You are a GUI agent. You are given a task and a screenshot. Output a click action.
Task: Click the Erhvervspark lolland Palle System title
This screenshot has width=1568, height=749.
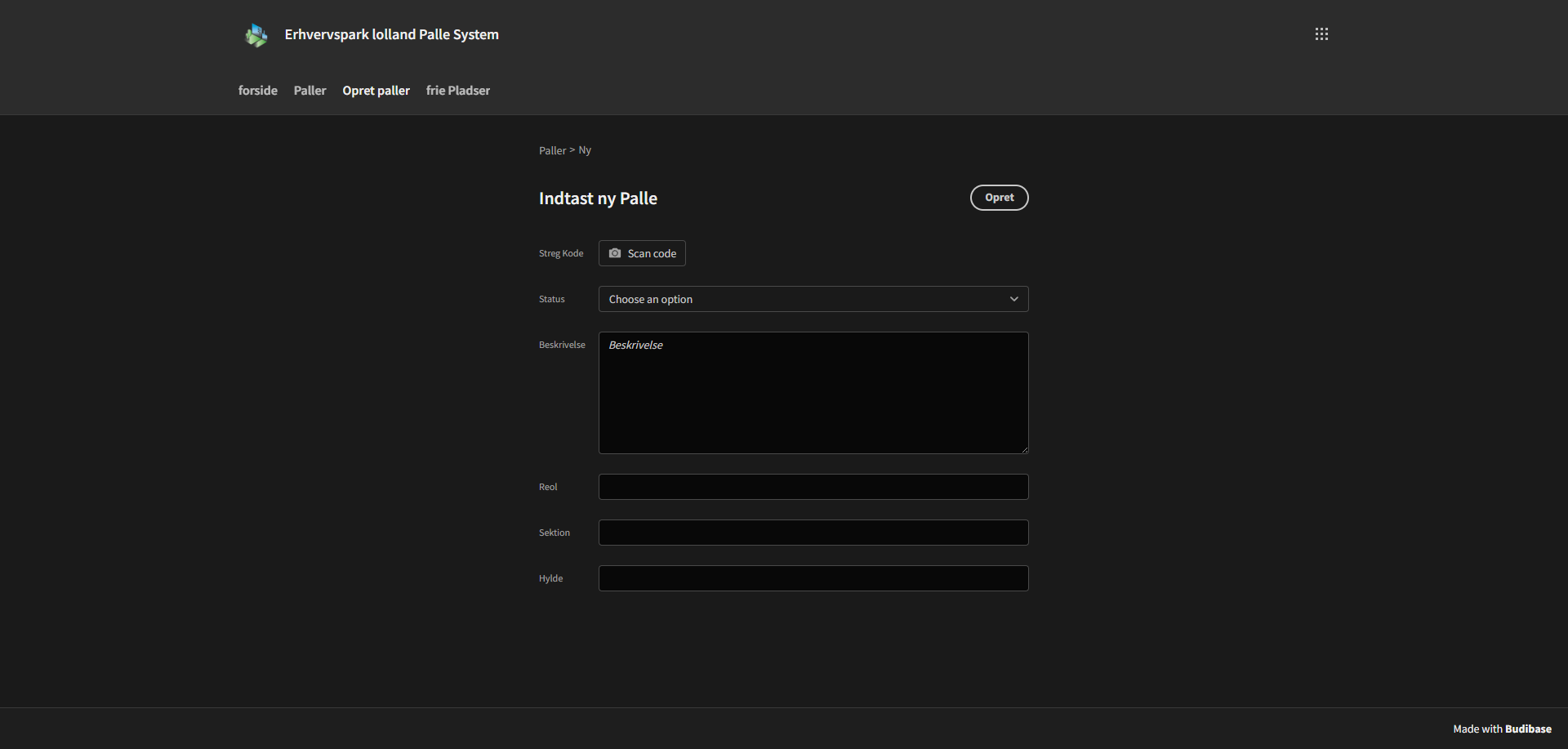point(391,34)
